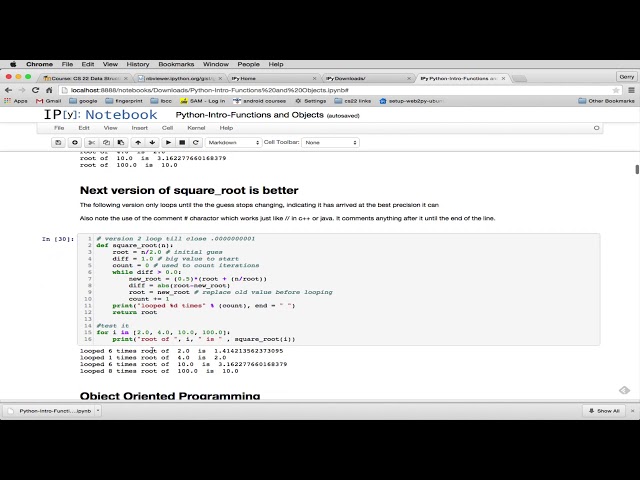Open the fingerprint bookmarks folder

pyautogui.click(x=124, y=101)
